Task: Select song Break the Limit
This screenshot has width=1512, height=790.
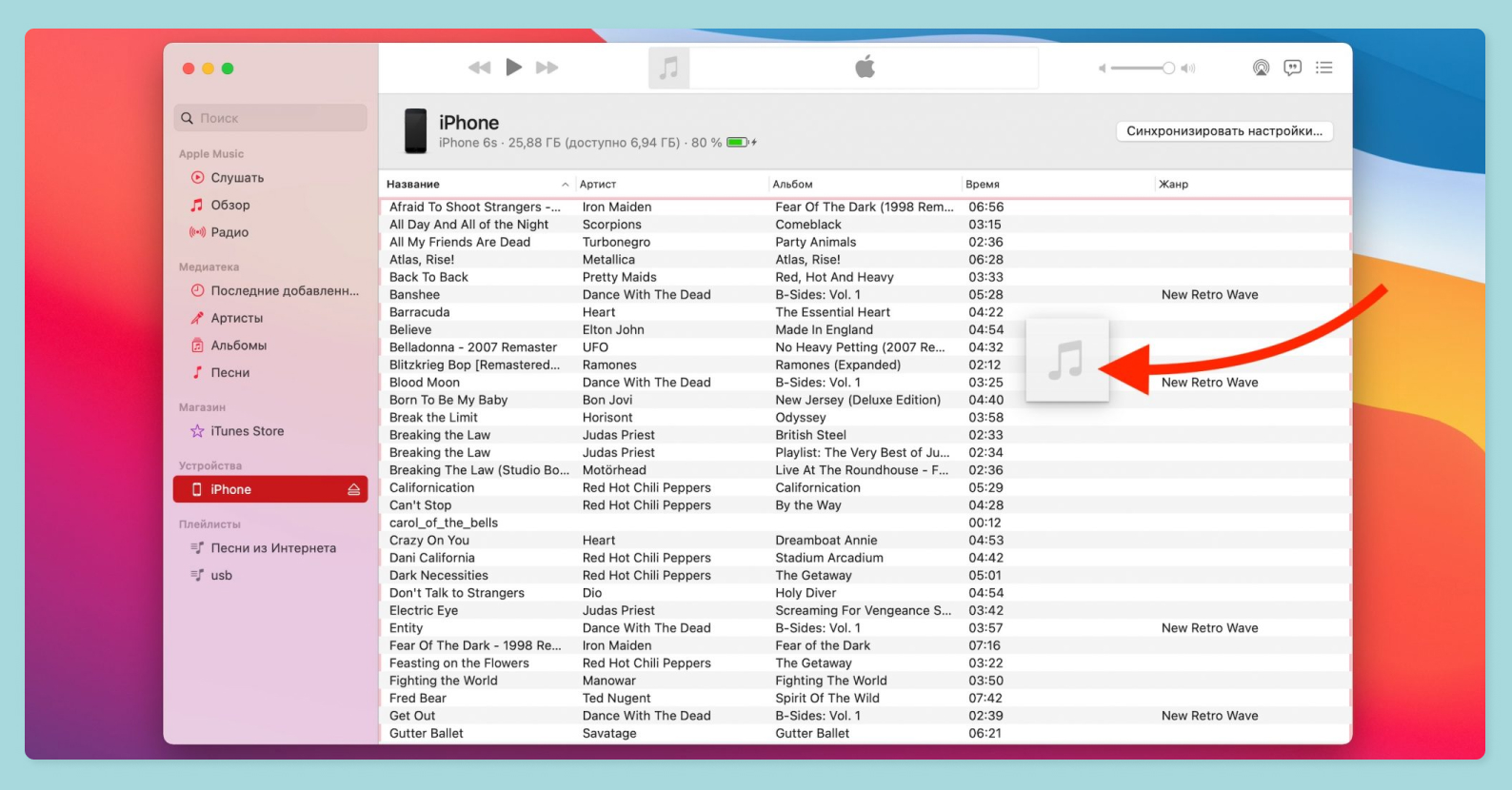Action: 433,418
